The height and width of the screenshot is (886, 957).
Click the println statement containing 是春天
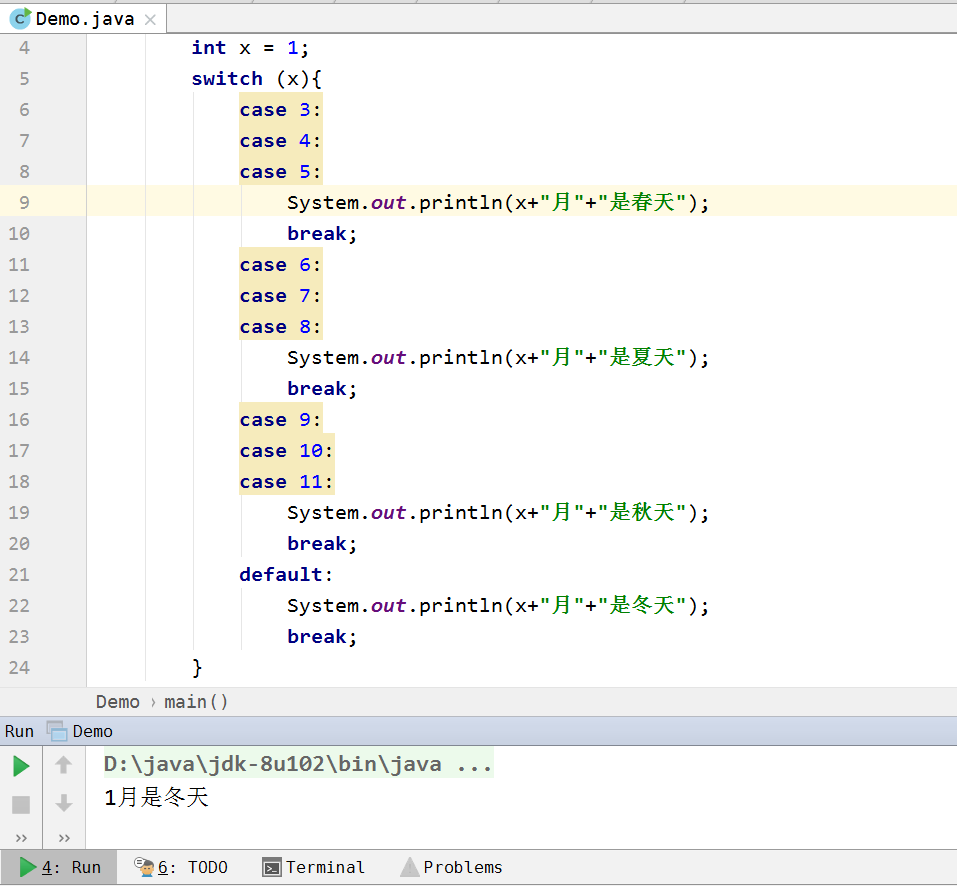pyautogui.click(x=498, y=203)
